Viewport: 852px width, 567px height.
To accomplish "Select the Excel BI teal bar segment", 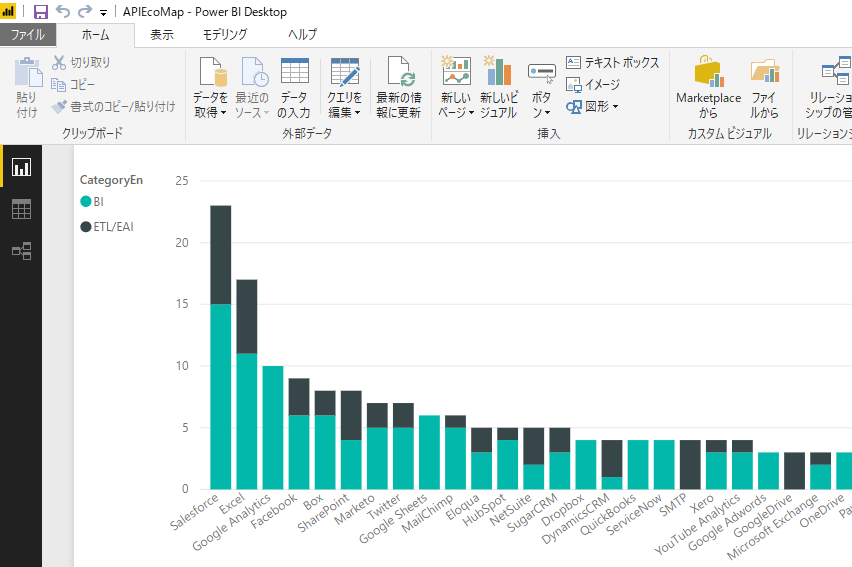I will point(247,421).
